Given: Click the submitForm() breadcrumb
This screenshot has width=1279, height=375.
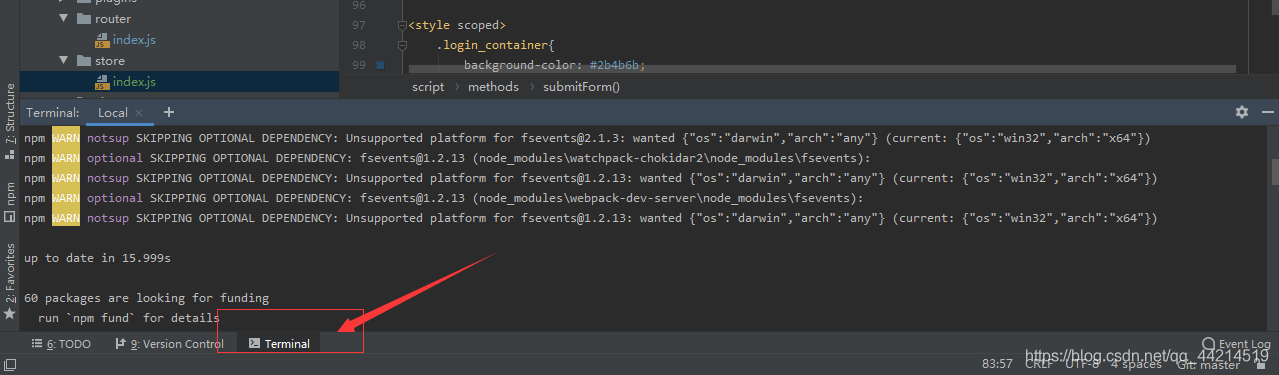Looking at the screenshot, I should [x=582, y=87].
